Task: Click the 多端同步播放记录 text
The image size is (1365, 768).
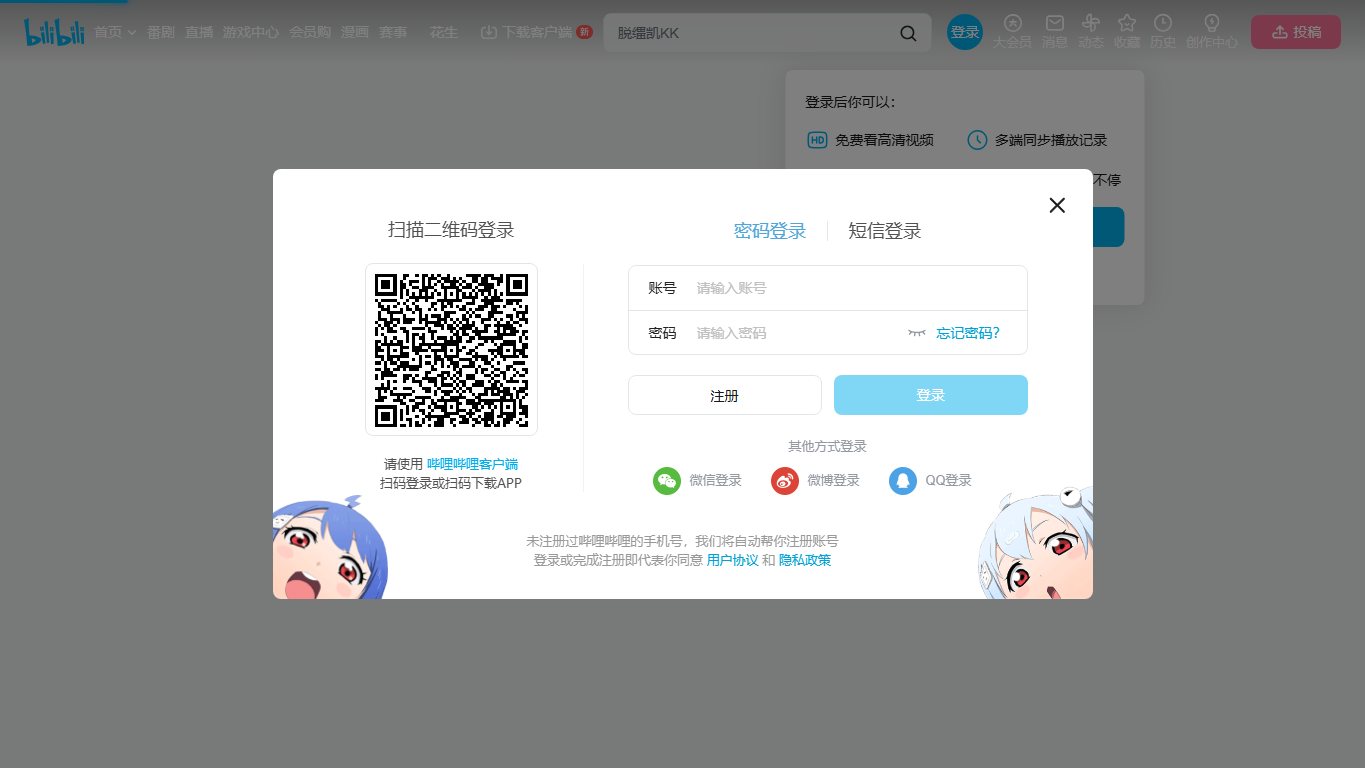Action: pos(1051,141)
